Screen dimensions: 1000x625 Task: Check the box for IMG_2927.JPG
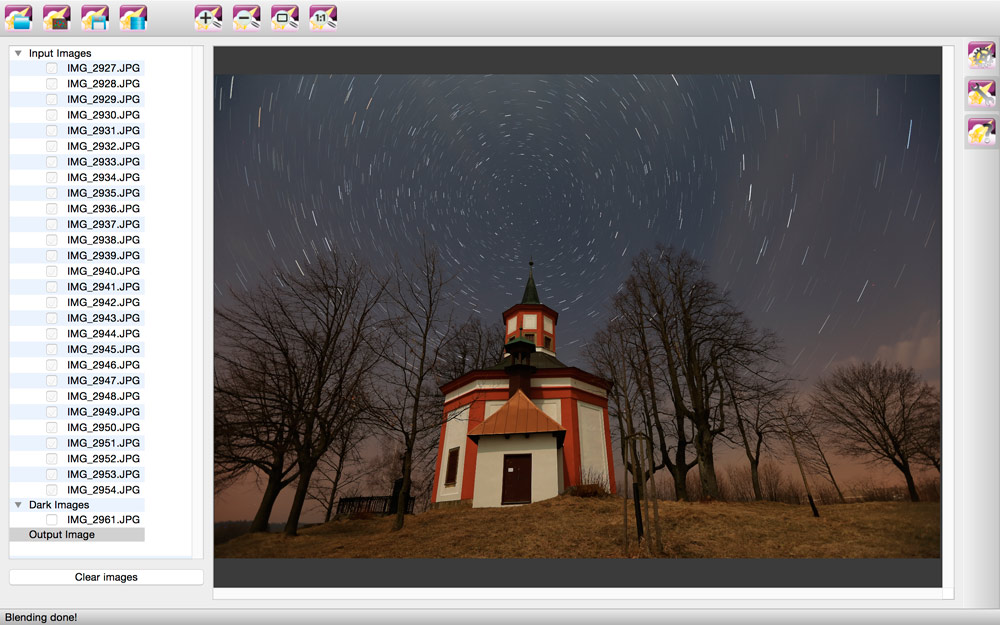pos(52,68)
